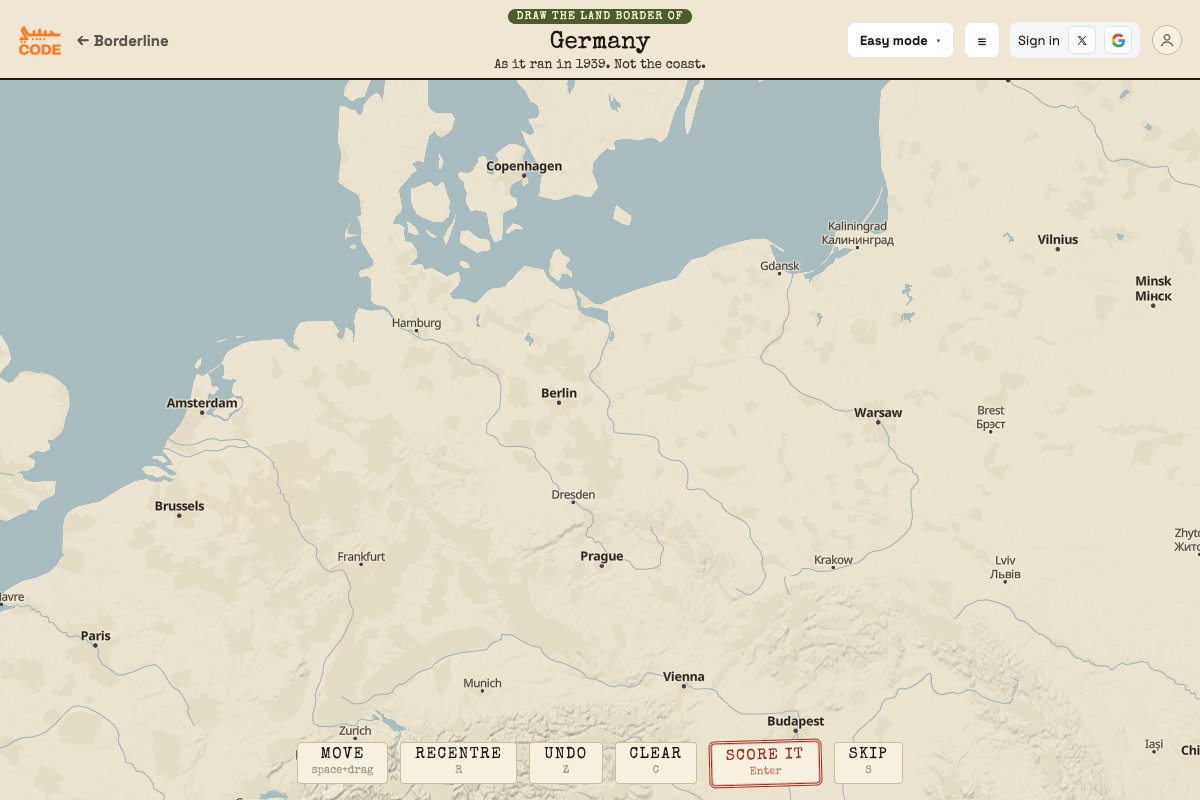The width and height of the screenshot is (1200, 800).
Task: Select the MOVE tool button
Action: point(342,762)
